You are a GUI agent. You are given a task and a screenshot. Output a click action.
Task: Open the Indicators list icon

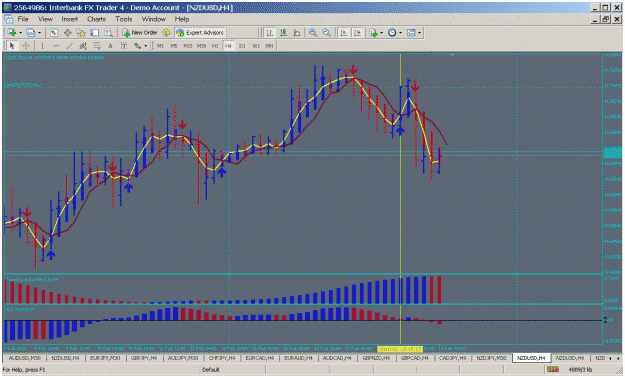click(373, 33)
